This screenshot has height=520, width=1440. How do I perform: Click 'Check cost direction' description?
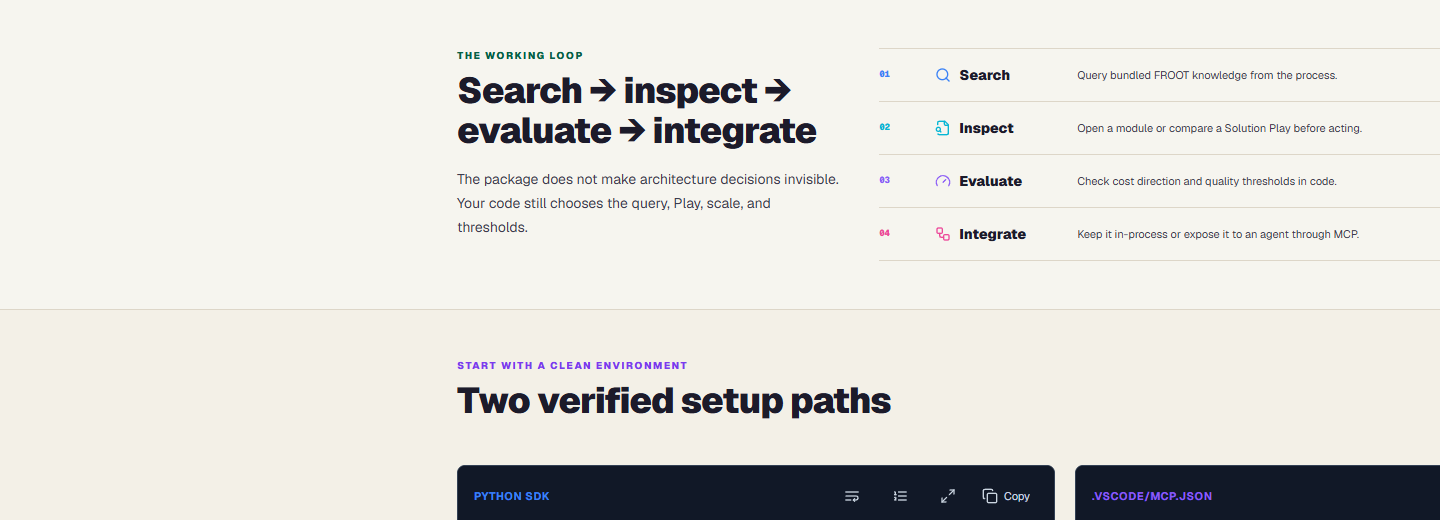point(1207,181)
